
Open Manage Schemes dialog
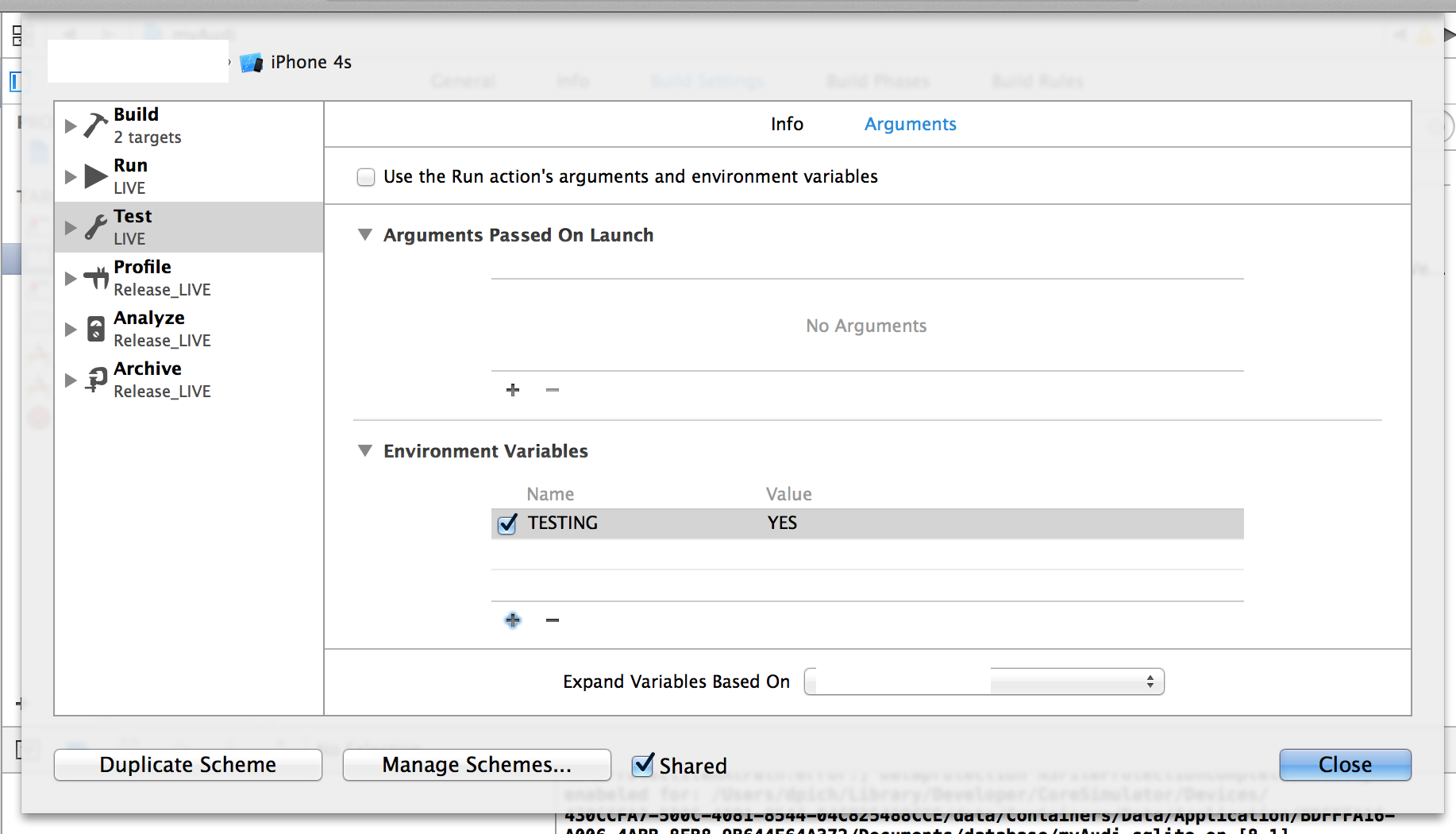pos(476,765)
